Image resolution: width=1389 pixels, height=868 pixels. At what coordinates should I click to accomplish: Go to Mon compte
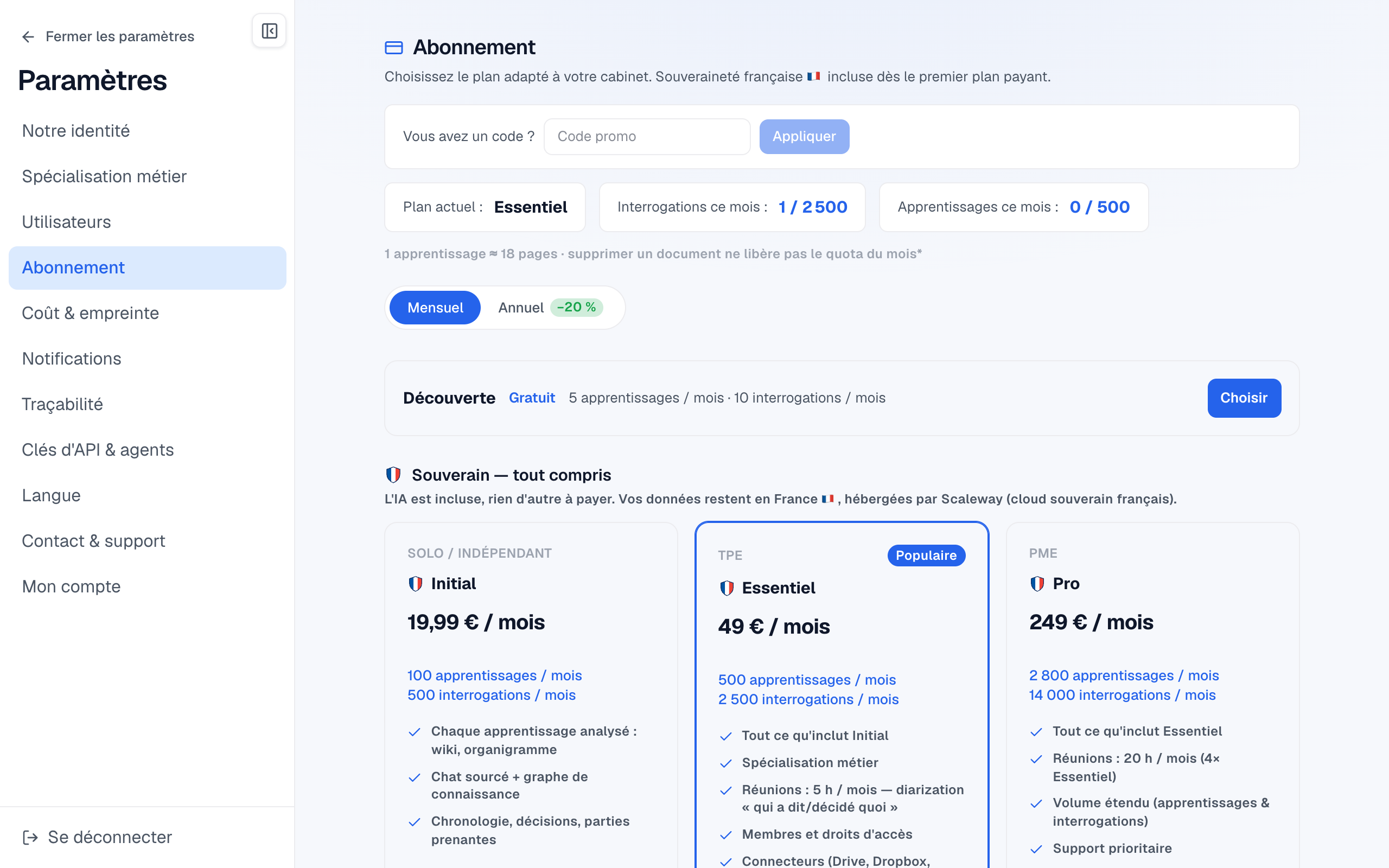point(148,586)
